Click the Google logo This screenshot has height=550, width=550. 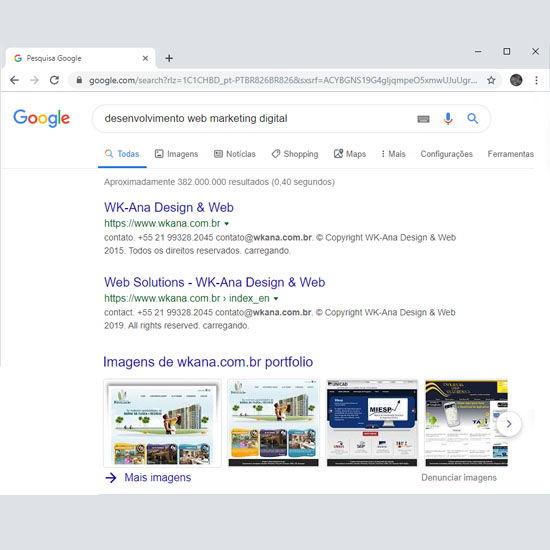41,118
